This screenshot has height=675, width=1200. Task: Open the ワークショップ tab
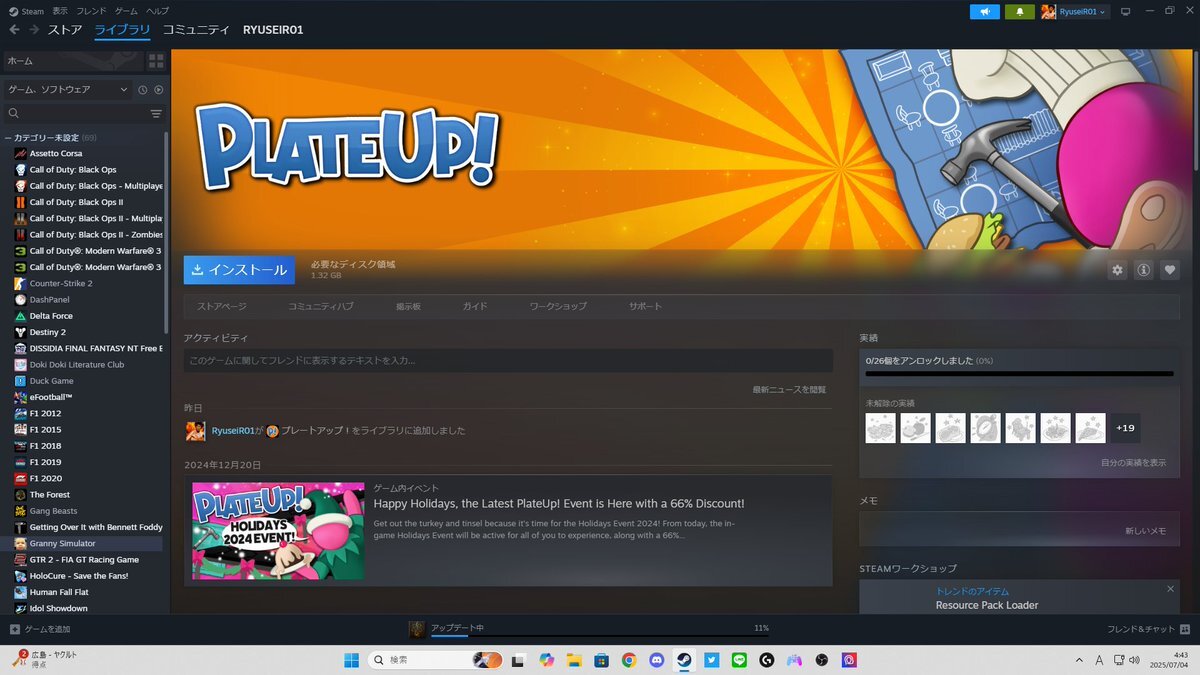[x=558, y=306]
